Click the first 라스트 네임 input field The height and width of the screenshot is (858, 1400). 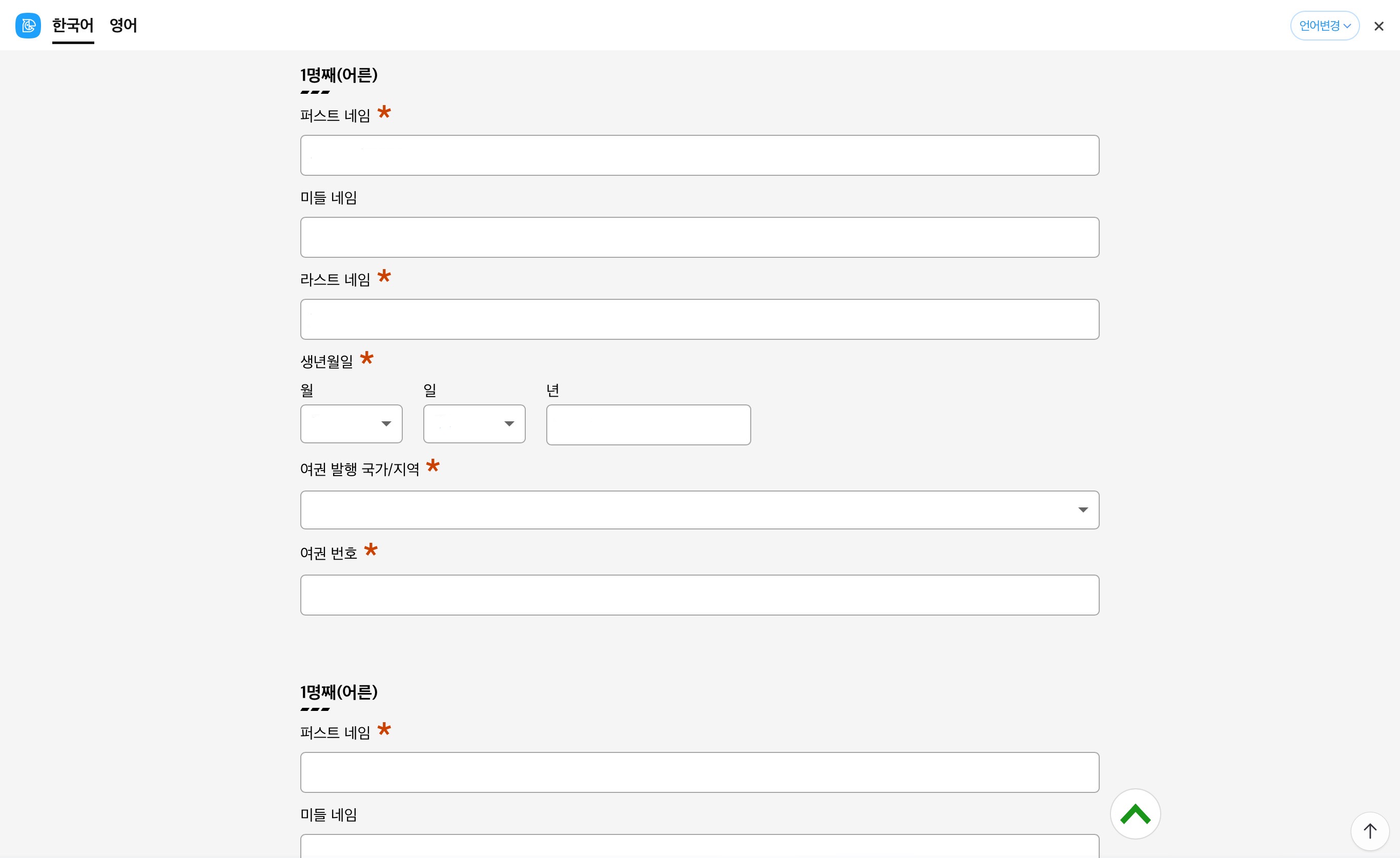pos(699,319)
